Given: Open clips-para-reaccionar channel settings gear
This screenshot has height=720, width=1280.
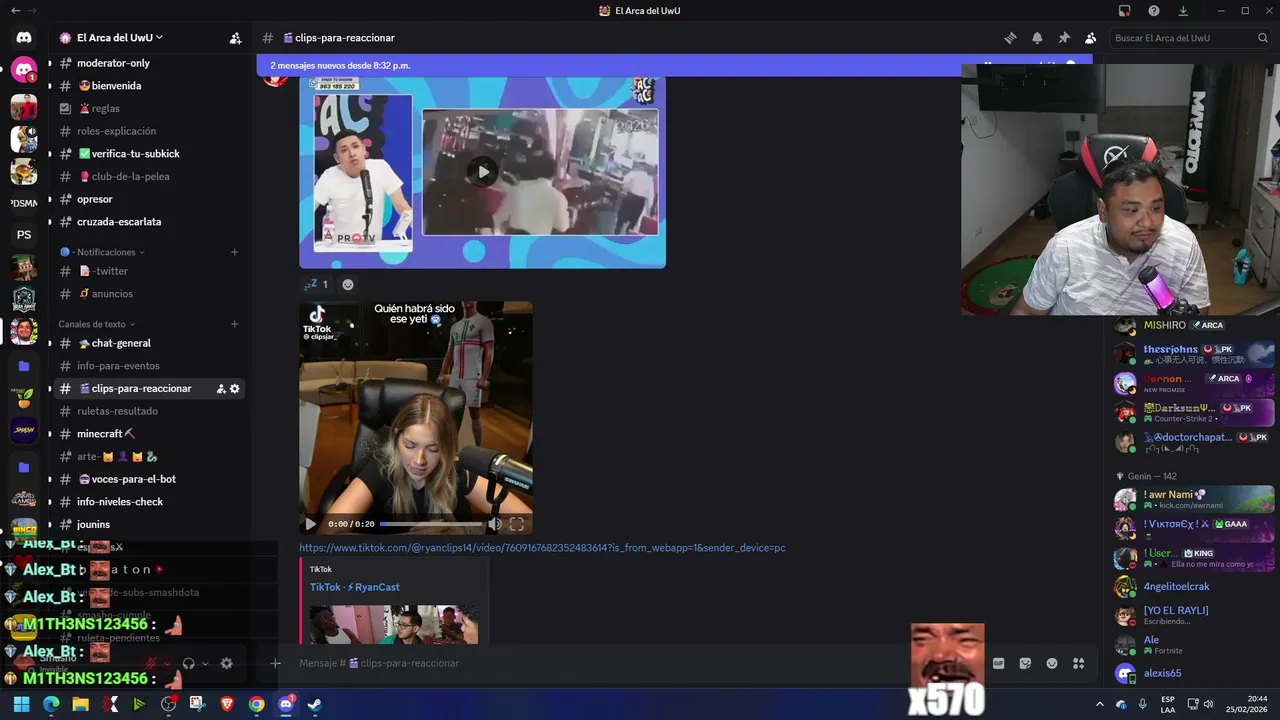Looking at the screenshot, I should (235, 389).
